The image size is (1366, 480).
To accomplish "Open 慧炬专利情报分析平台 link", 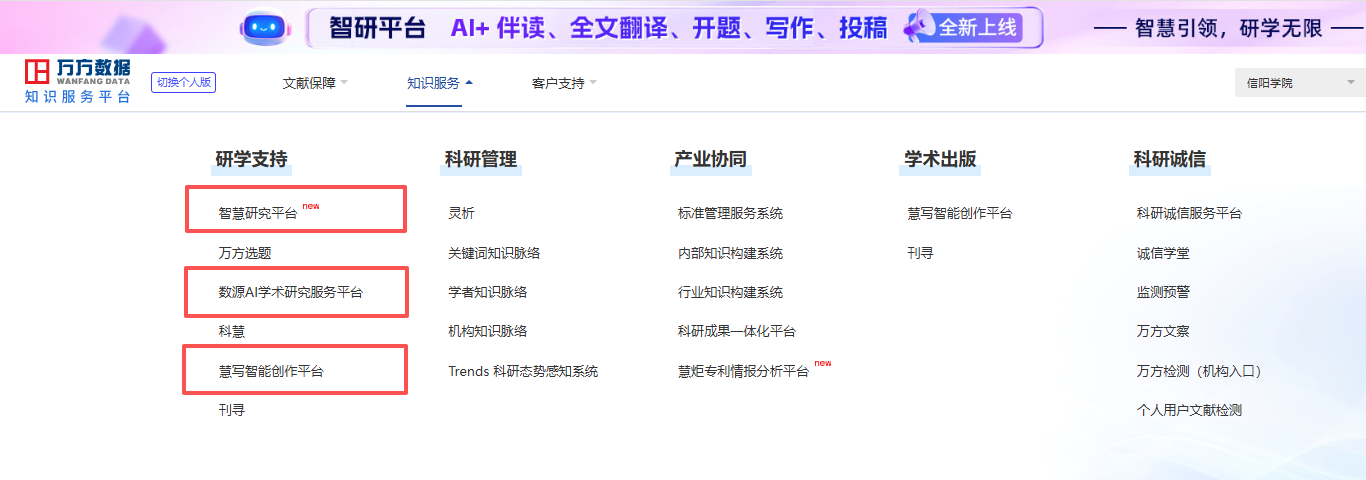I will pyautogui.click(x=743, y=371).
